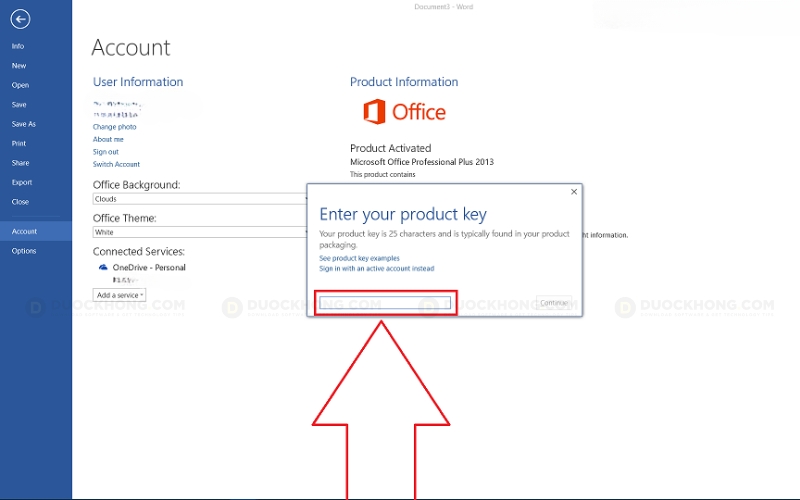Click into the product key input field
Screen dimensions: 800x500
(385, 303)
